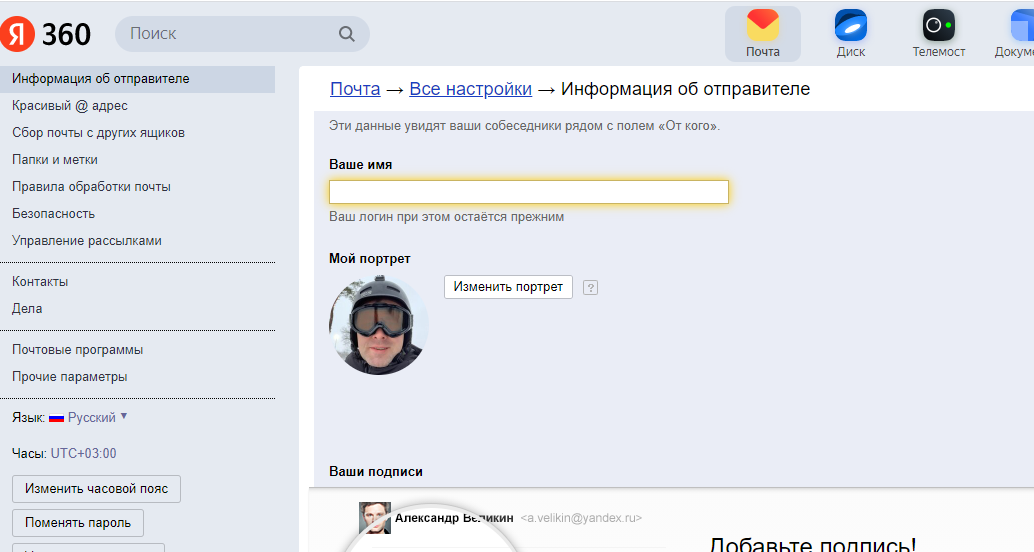The height and width of the screenshot is (552, 1034).
Task: Click the question mark help icon near portrait
Action: click(x=591, y=288)
